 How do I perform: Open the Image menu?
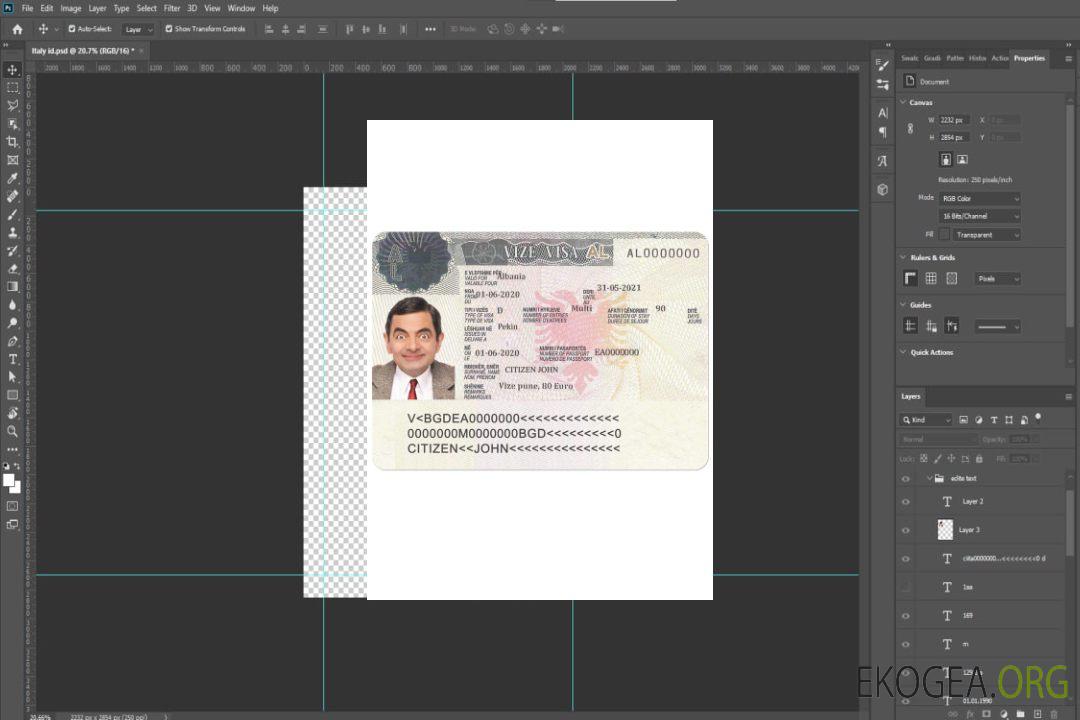(x=70, y=8)
